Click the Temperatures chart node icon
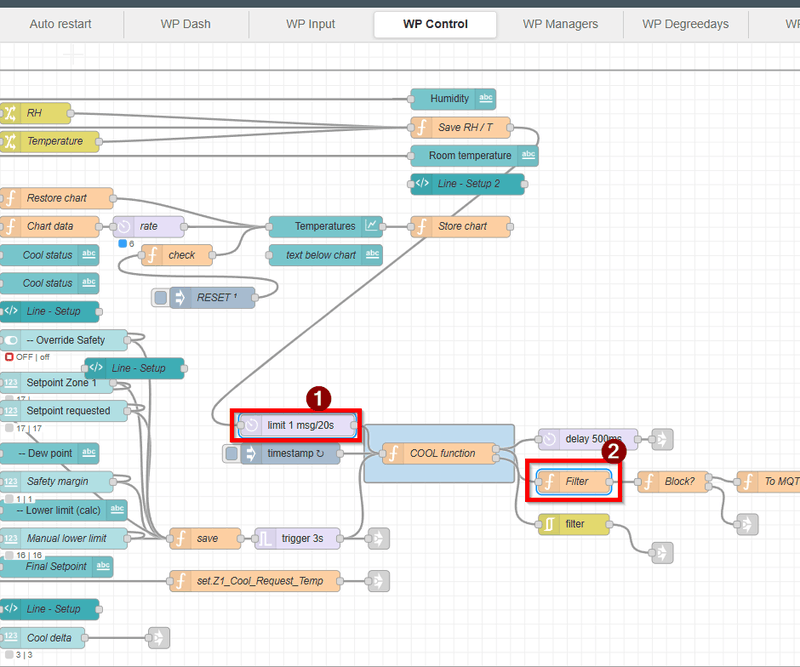The image size is (800, 667). tap(371, 226)
